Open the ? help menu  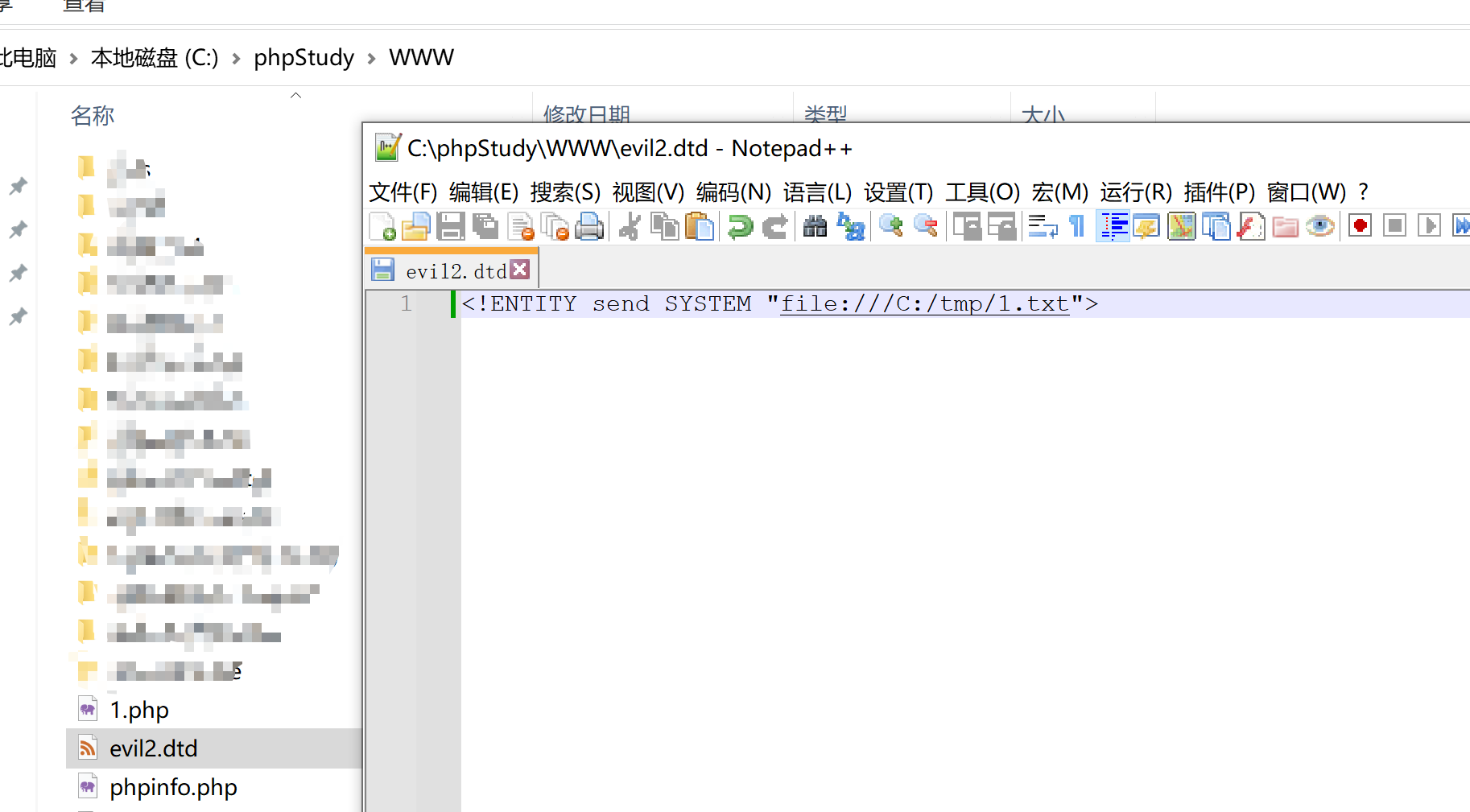[1363, 192]
